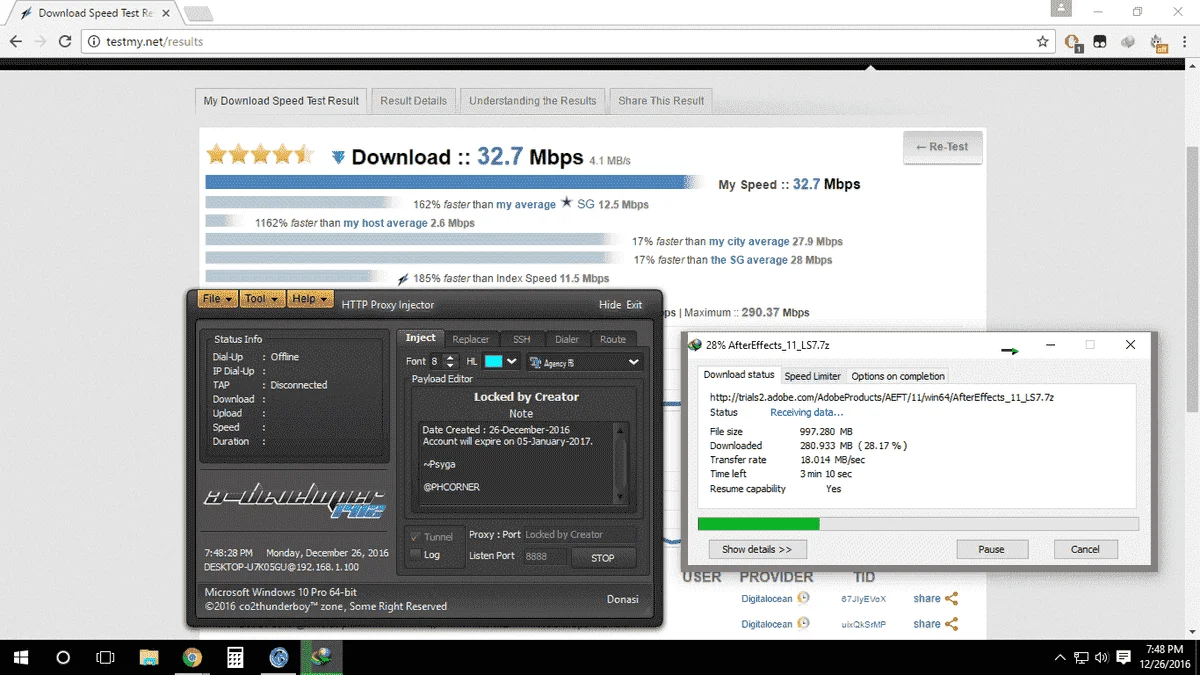Screen dimensions: 1200x675
Task: Click Exit in HTTP Proxy Injector
Action: click(x=634, y=305)
